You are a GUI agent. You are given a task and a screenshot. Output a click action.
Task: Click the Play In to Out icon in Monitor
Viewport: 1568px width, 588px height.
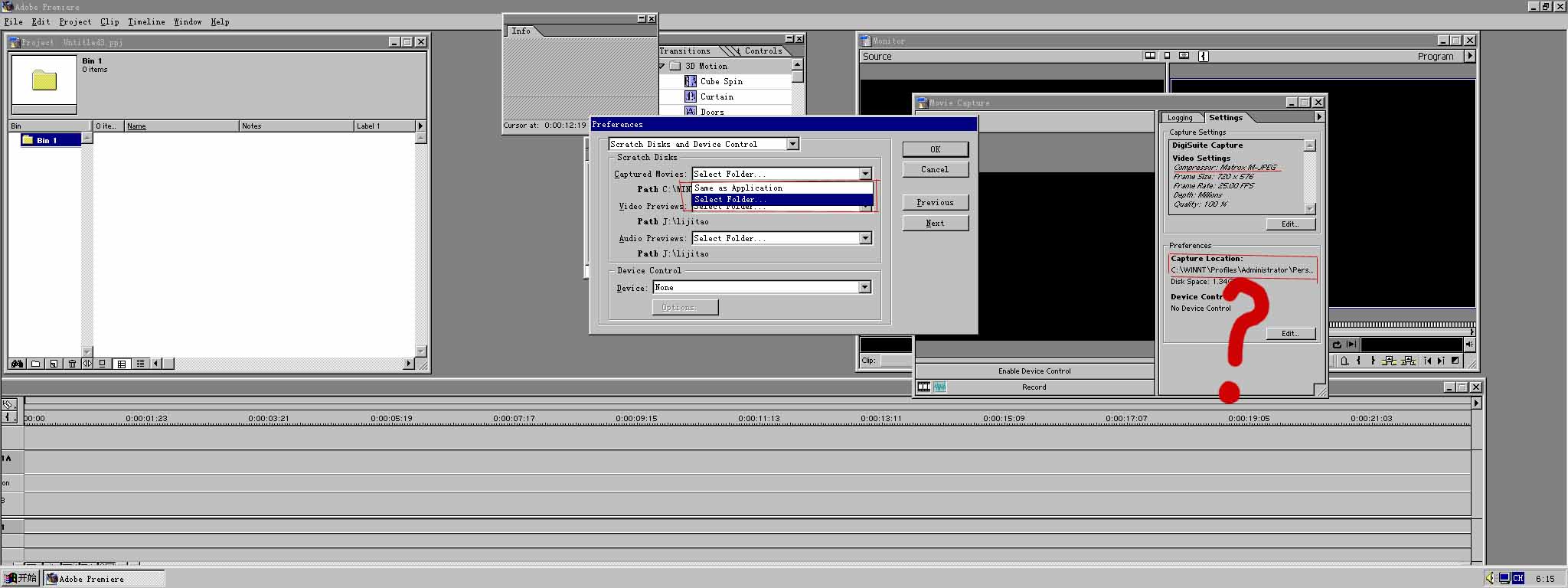point(1351,345)
